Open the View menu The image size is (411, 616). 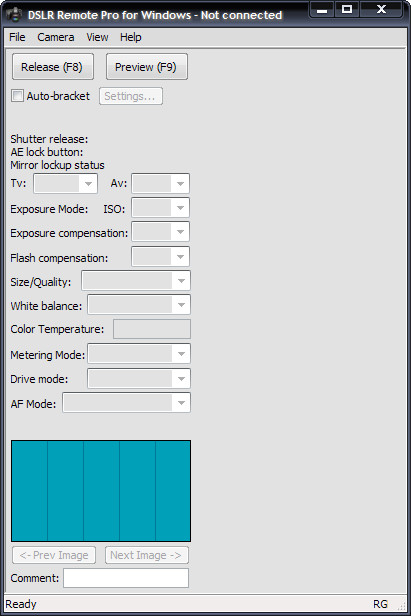click(x=97, y=37)
